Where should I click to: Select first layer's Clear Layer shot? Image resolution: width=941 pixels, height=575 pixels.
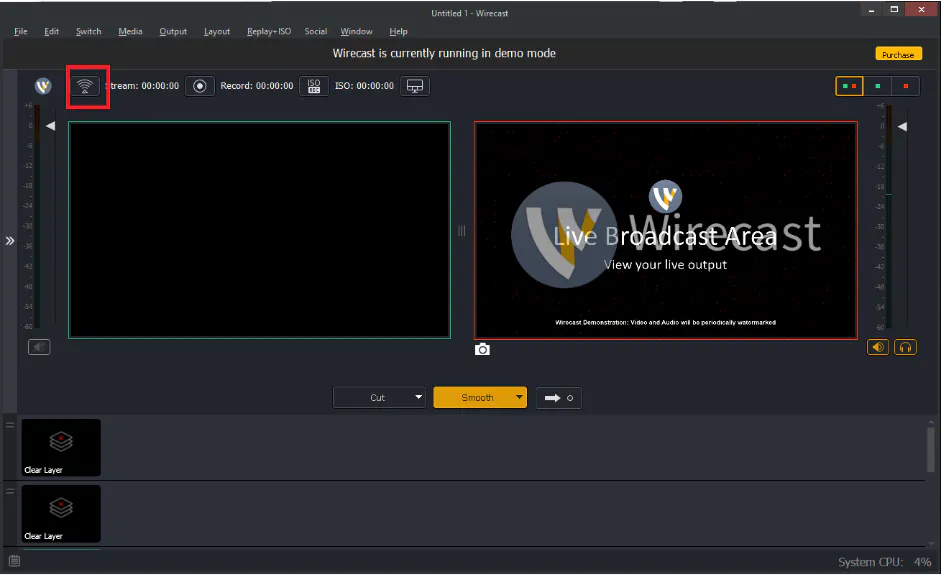(x=61, y=447)
